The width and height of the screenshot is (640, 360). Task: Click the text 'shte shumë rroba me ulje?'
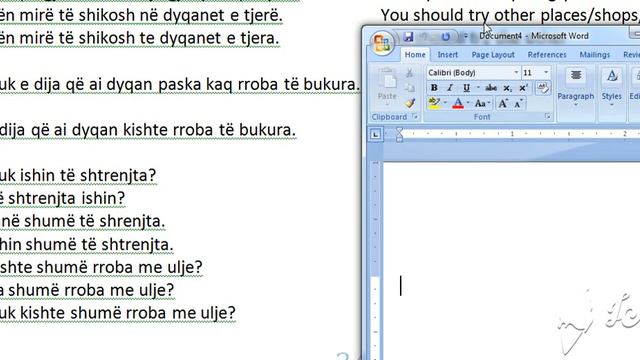(101, 268)
